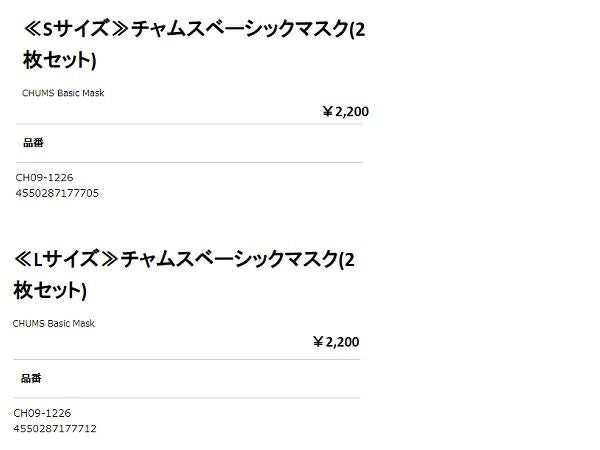
Task: Click "枚セット)" on the L-size title's second line
Action: coord(50,291)
